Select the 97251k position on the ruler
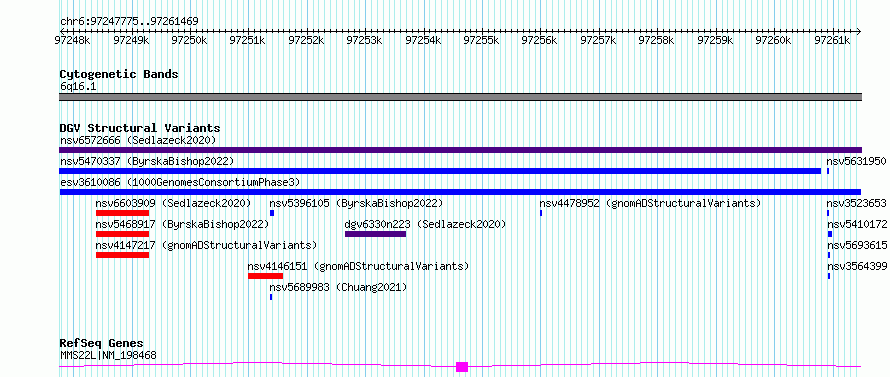 (x=247, y=40)
